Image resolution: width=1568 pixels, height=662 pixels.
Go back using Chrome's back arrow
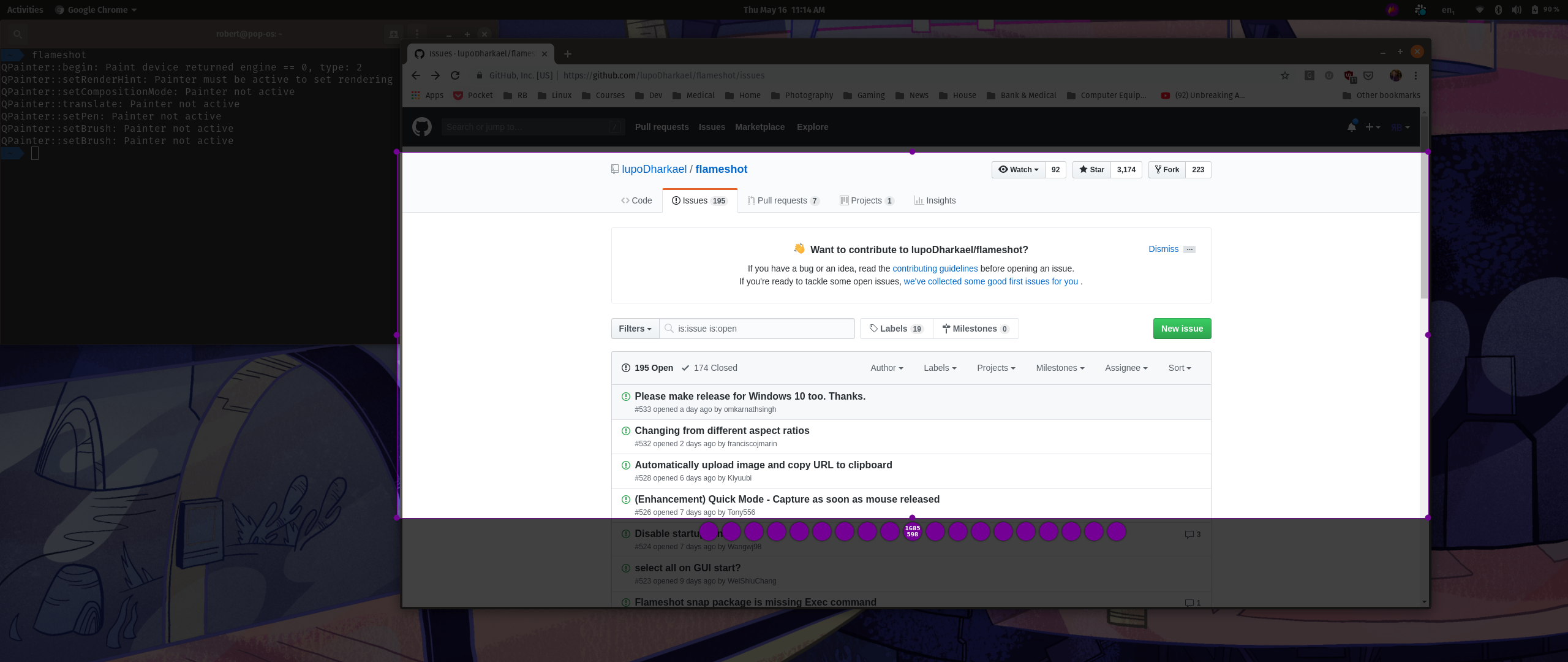pos(416,75)
